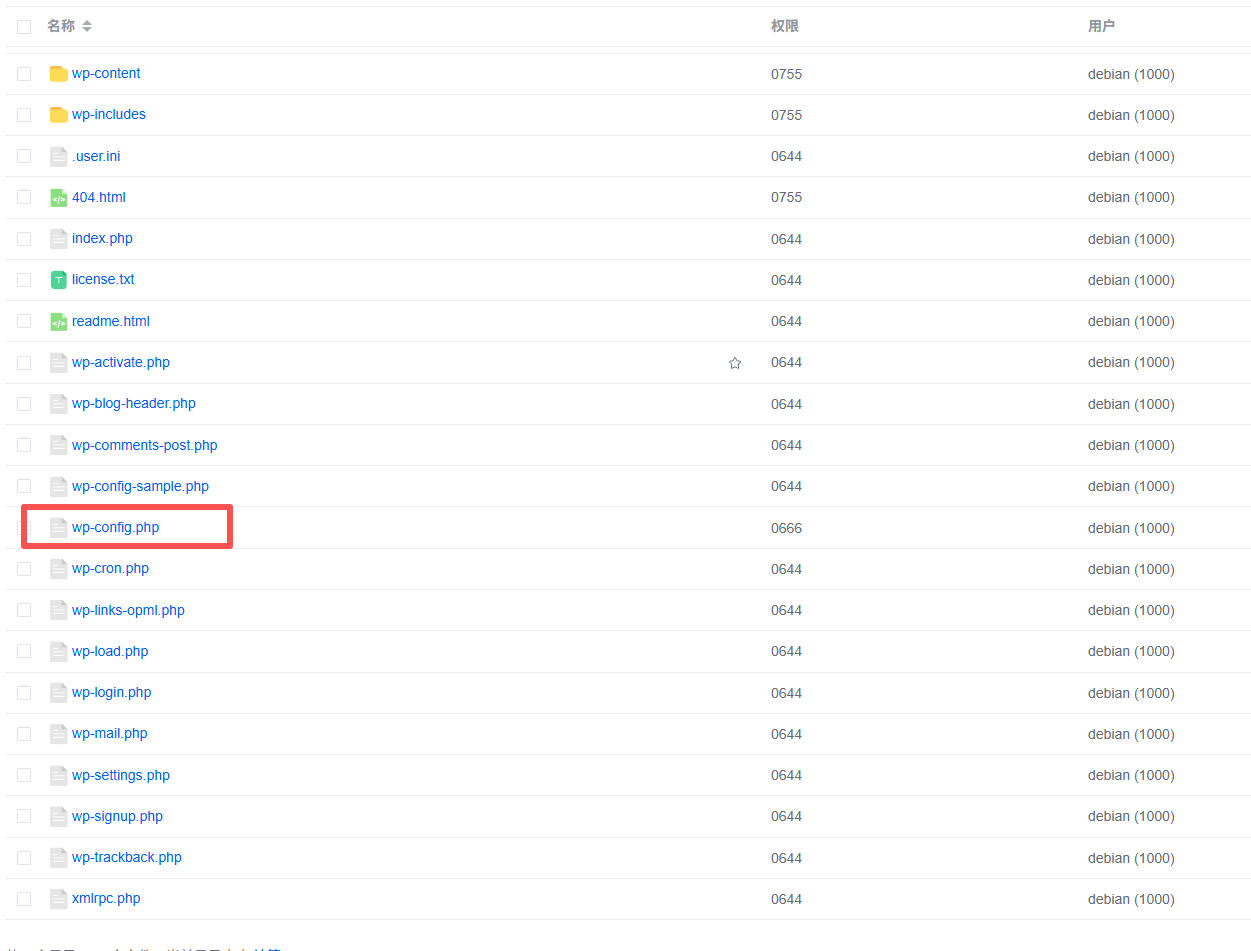Click debian (1000) user of wp-mail.php
This screenshot has height=951, width=1251.
coord(1131,734)
